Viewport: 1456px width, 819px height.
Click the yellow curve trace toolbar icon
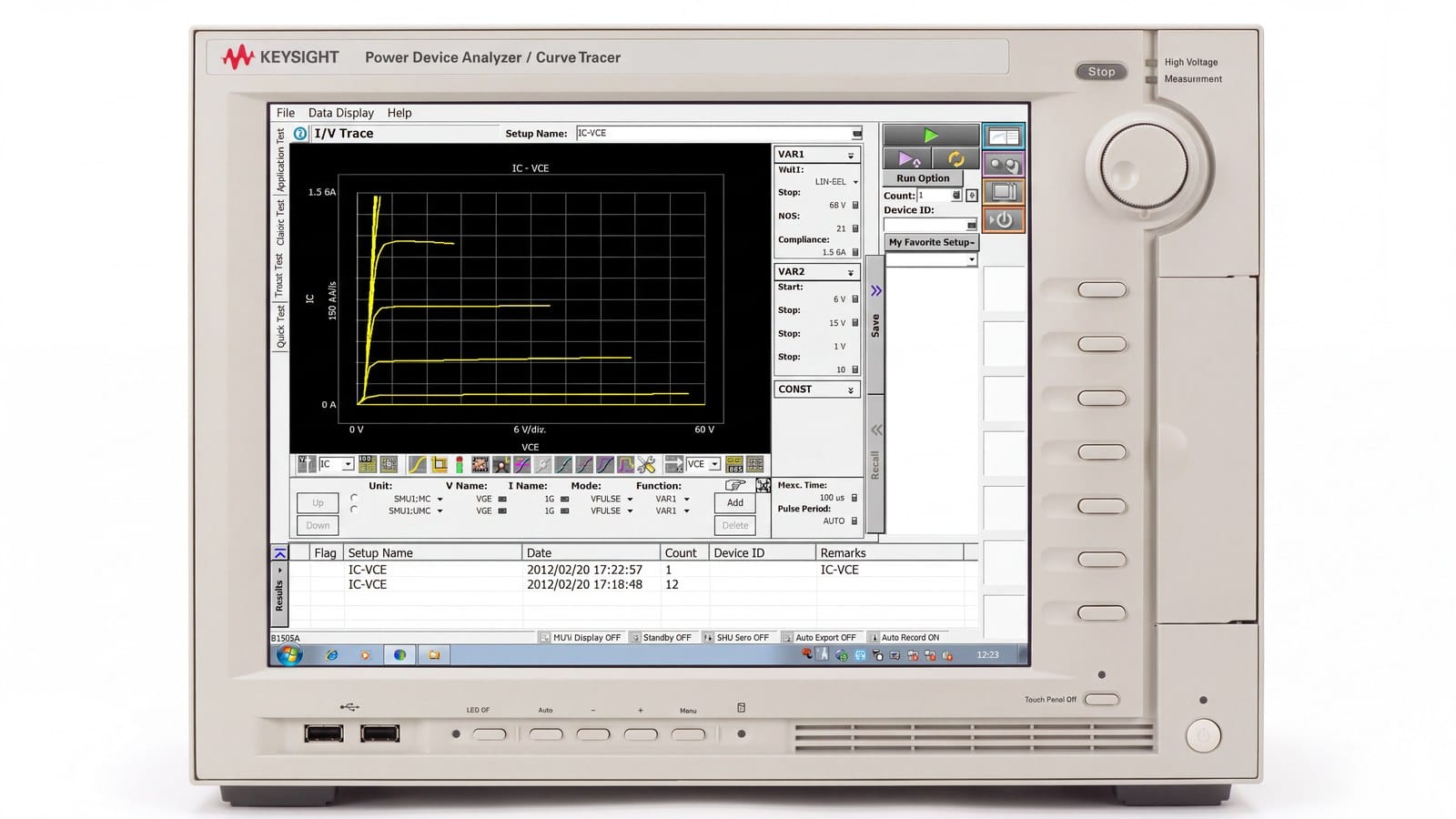point(417,465)
